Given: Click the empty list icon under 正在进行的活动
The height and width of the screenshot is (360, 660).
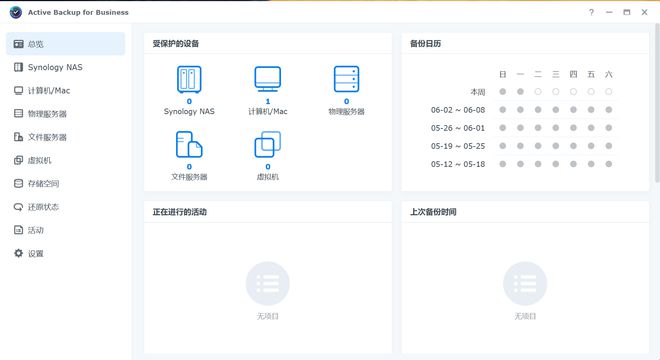Looking at the screenshot, I should tap(268, 283).
